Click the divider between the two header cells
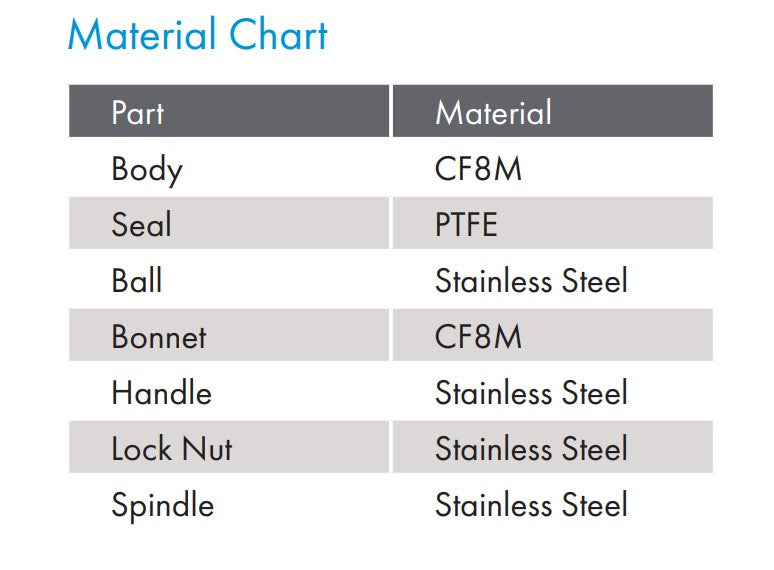The width and height of the screenshot is (774, 570). click(390, 111)
